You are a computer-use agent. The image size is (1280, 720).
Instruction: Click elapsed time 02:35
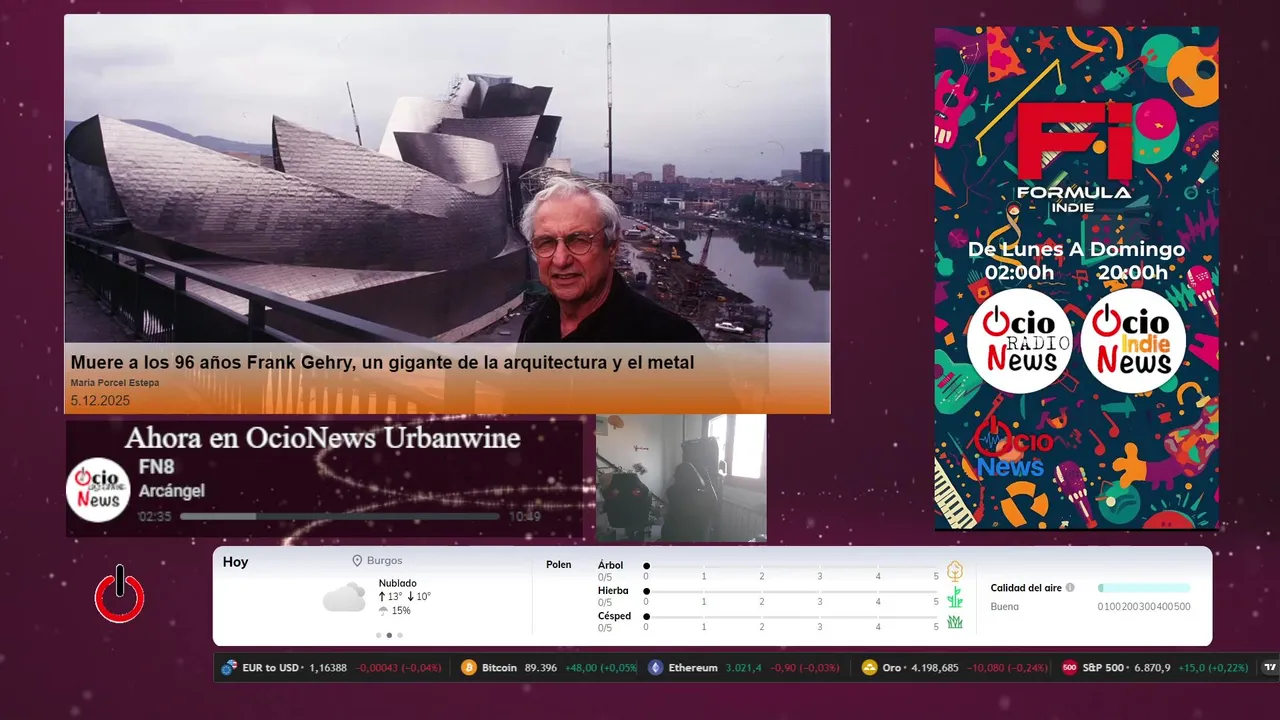(x=155, y=516)
